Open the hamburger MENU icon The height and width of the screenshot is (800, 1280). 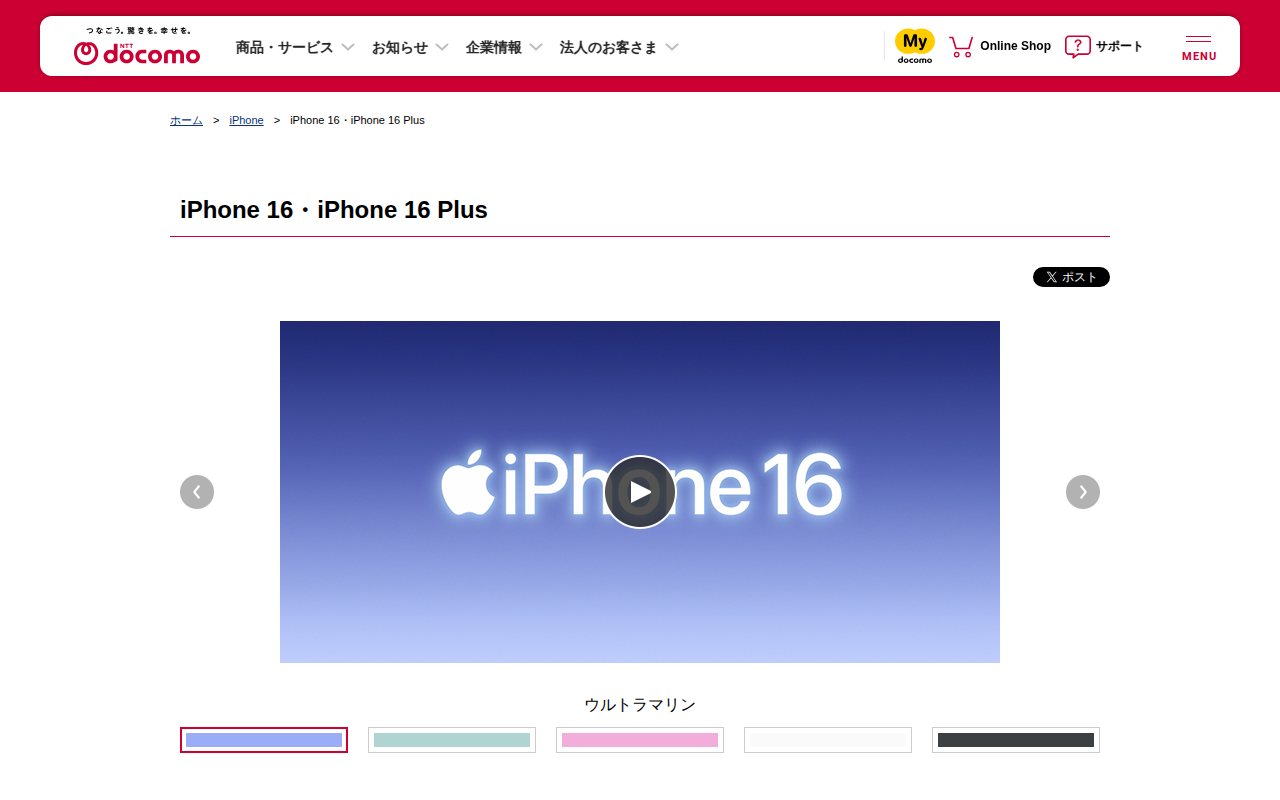pyautogui.click(x=1199, y=48)
